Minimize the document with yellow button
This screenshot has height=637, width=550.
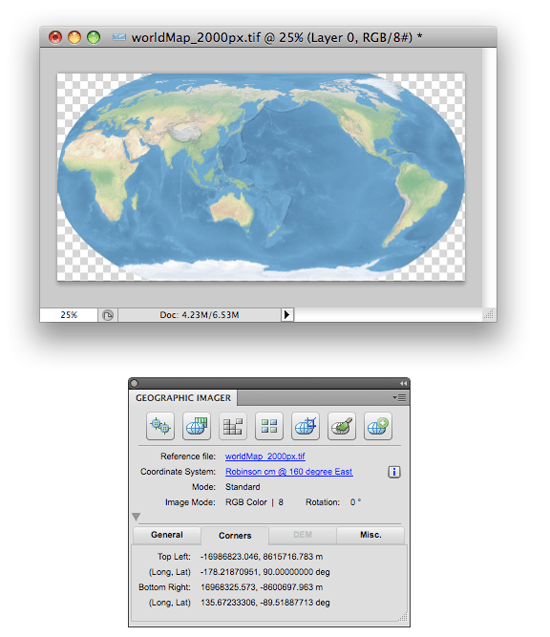click(74, 37)
